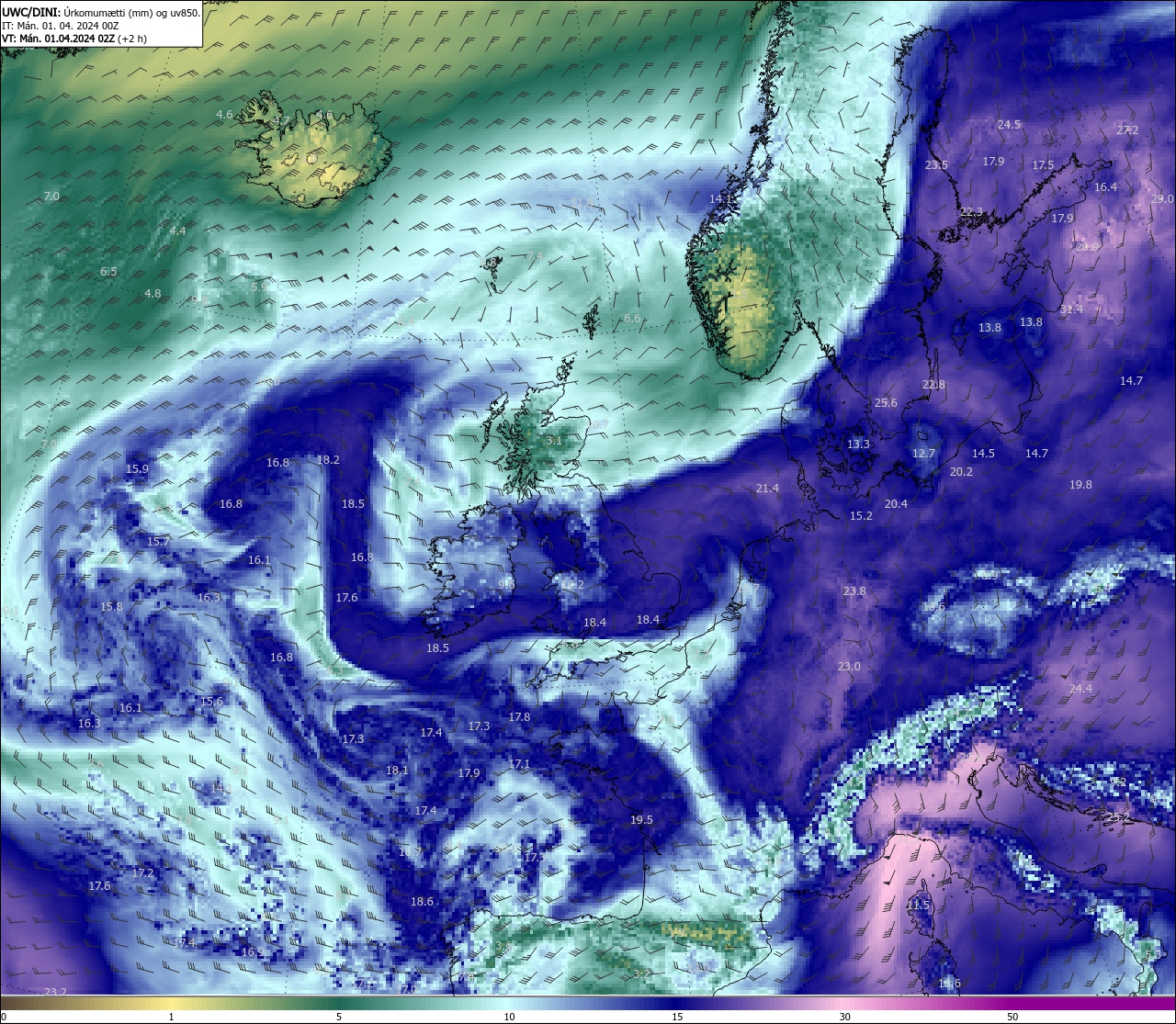This screenshot has height=1024, width=1176.
Task: Click the 17.5 value on the map
Action: coord(1043,164)
